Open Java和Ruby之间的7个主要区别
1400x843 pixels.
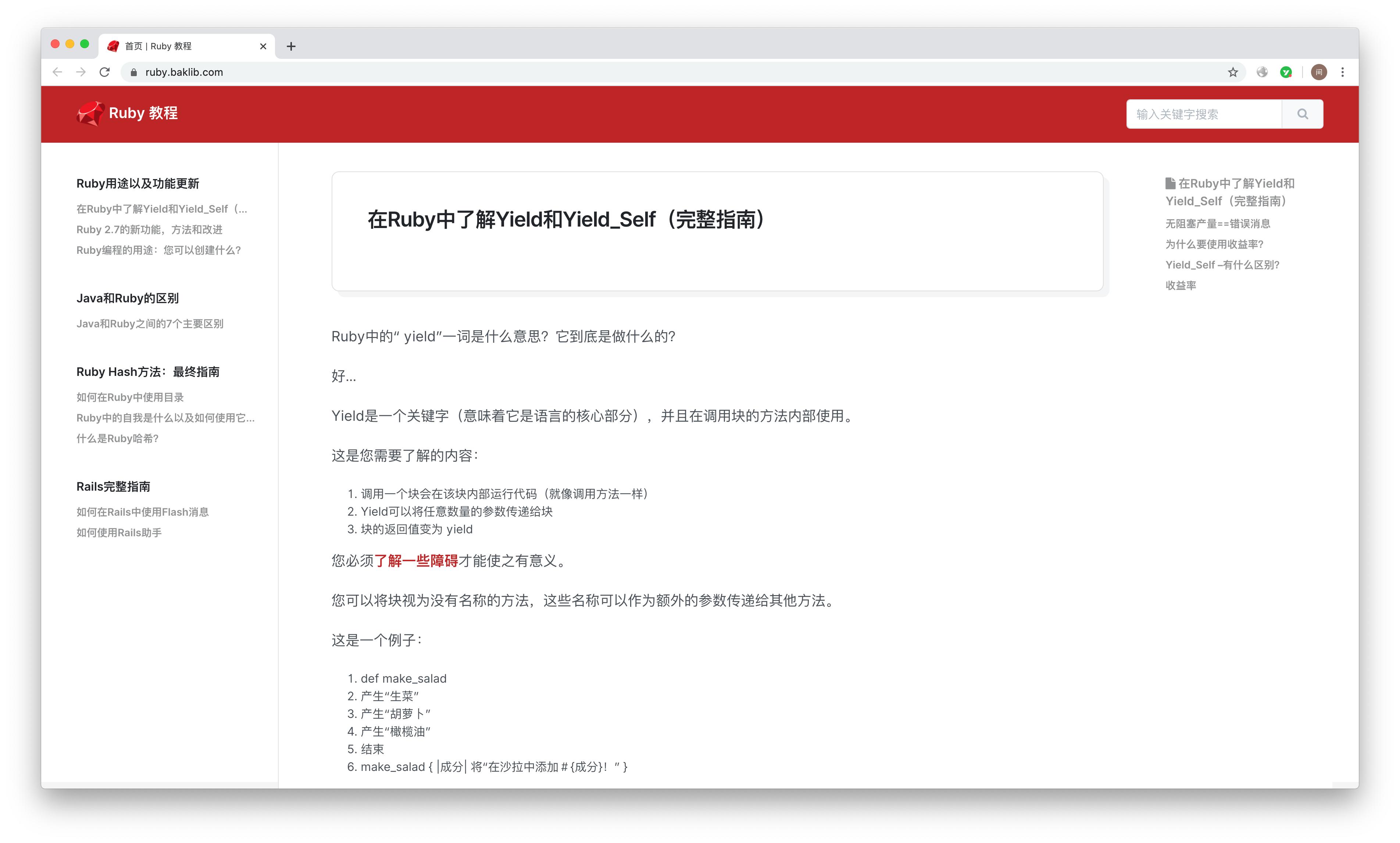pos(150,324)
